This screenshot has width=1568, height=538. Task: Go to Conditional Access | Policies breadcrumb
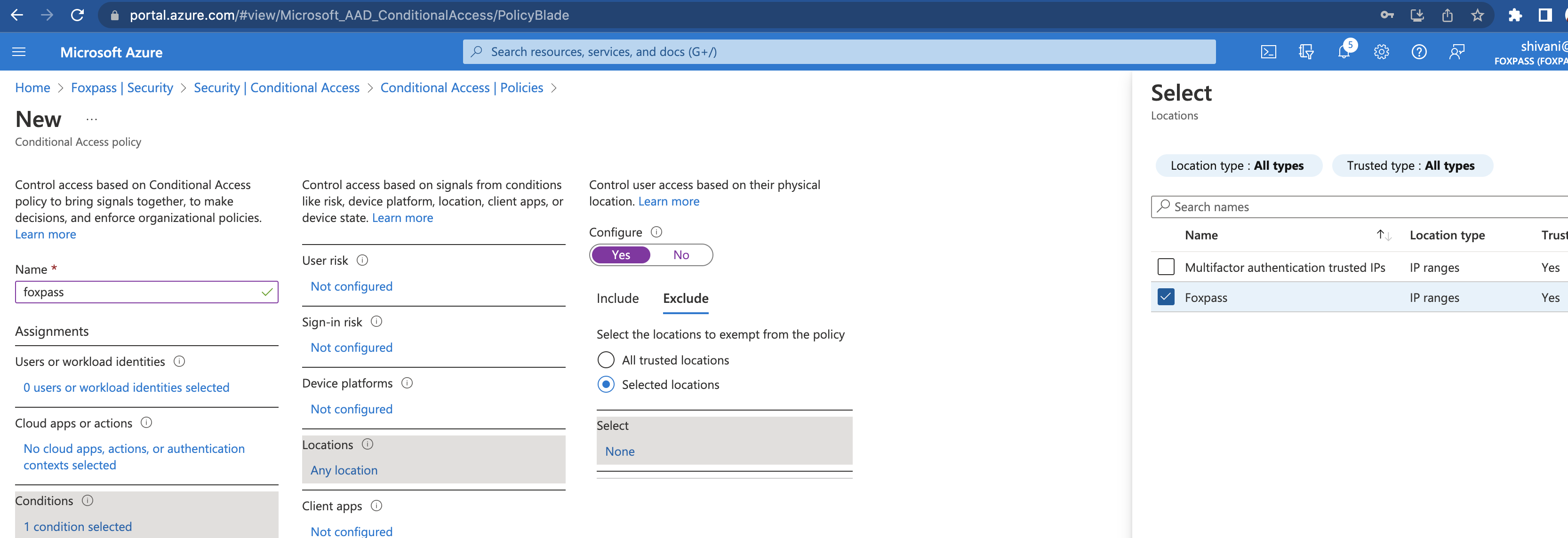[461, 87]
